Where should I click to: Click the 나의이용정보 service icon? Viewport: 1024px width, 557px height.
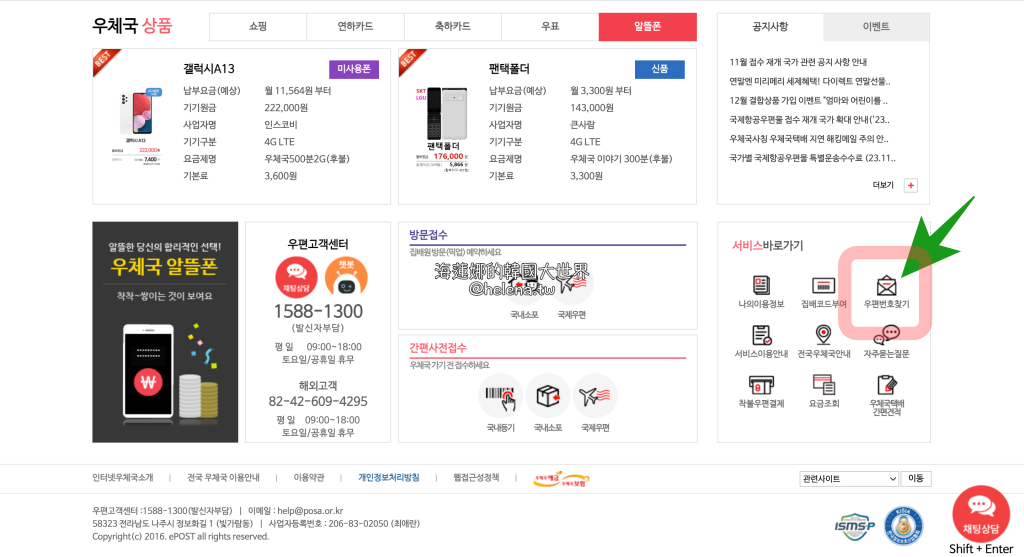pyautogui.click(x=761, y=287)
